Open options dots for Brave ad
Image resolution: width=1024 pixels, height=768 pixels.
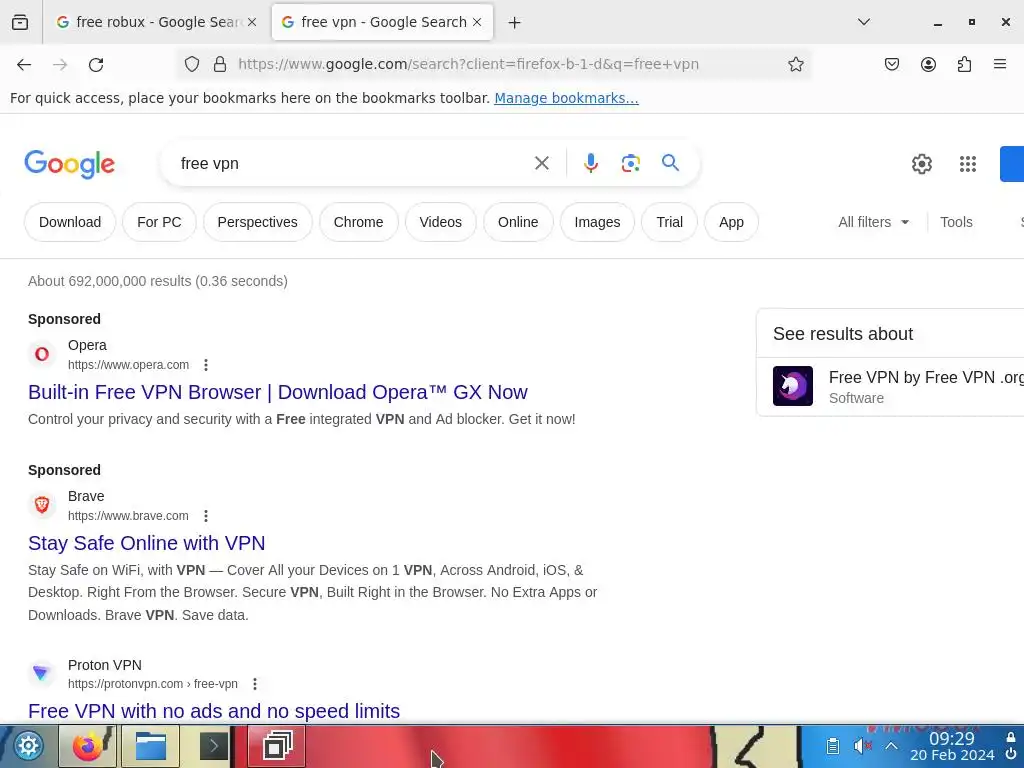click(206, 516)
